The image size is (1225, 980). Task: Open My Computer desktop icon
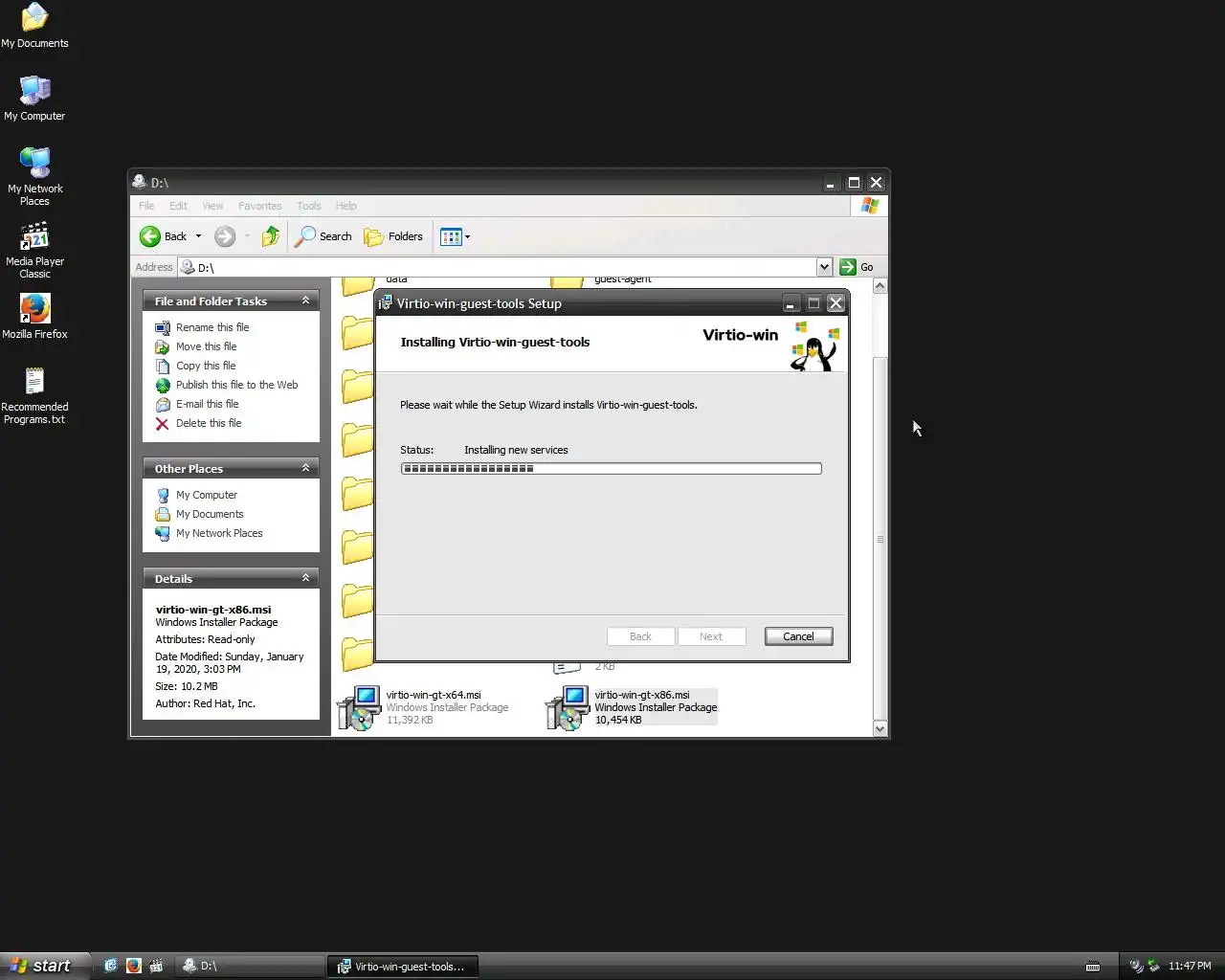click(x=34, y=99)
